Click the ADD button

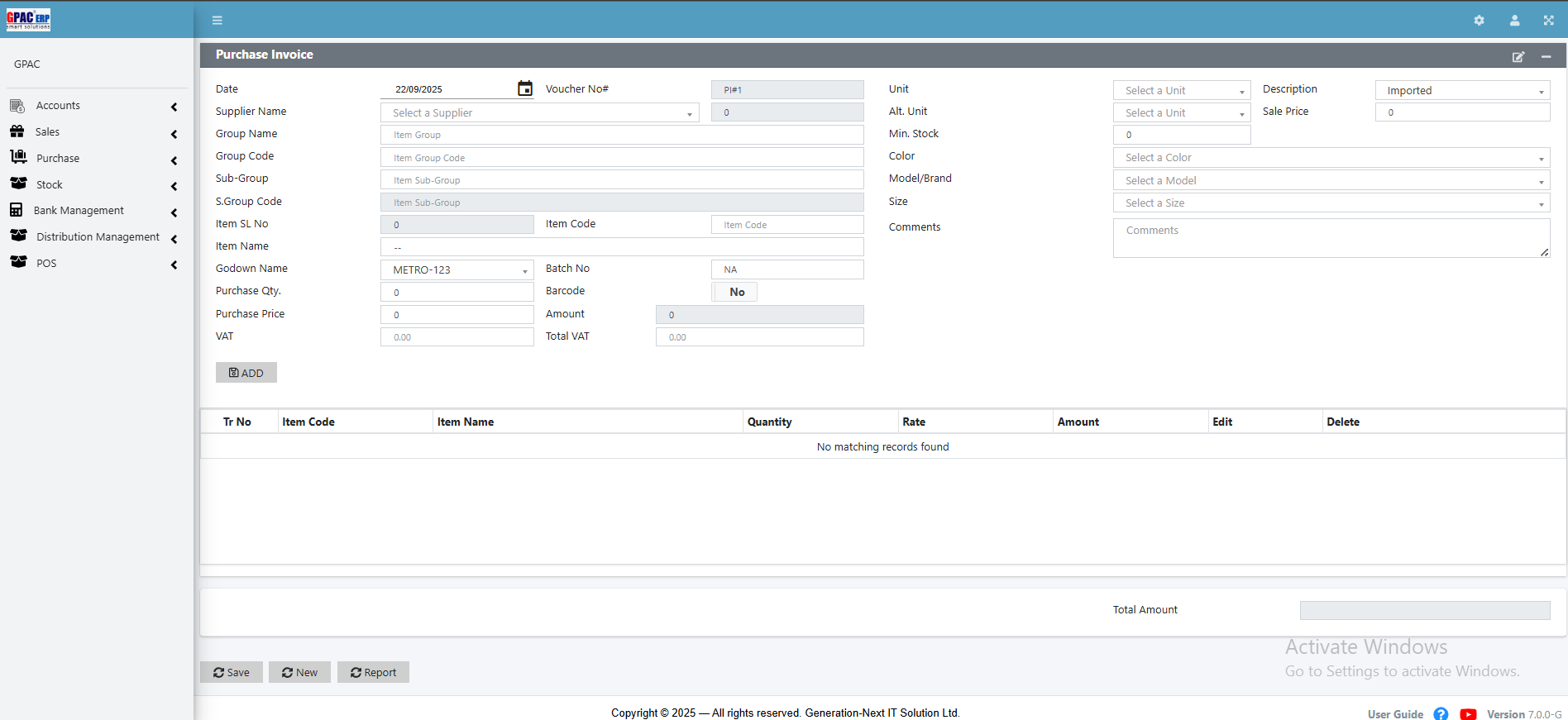pyautogui.click(x=246, y=373)
